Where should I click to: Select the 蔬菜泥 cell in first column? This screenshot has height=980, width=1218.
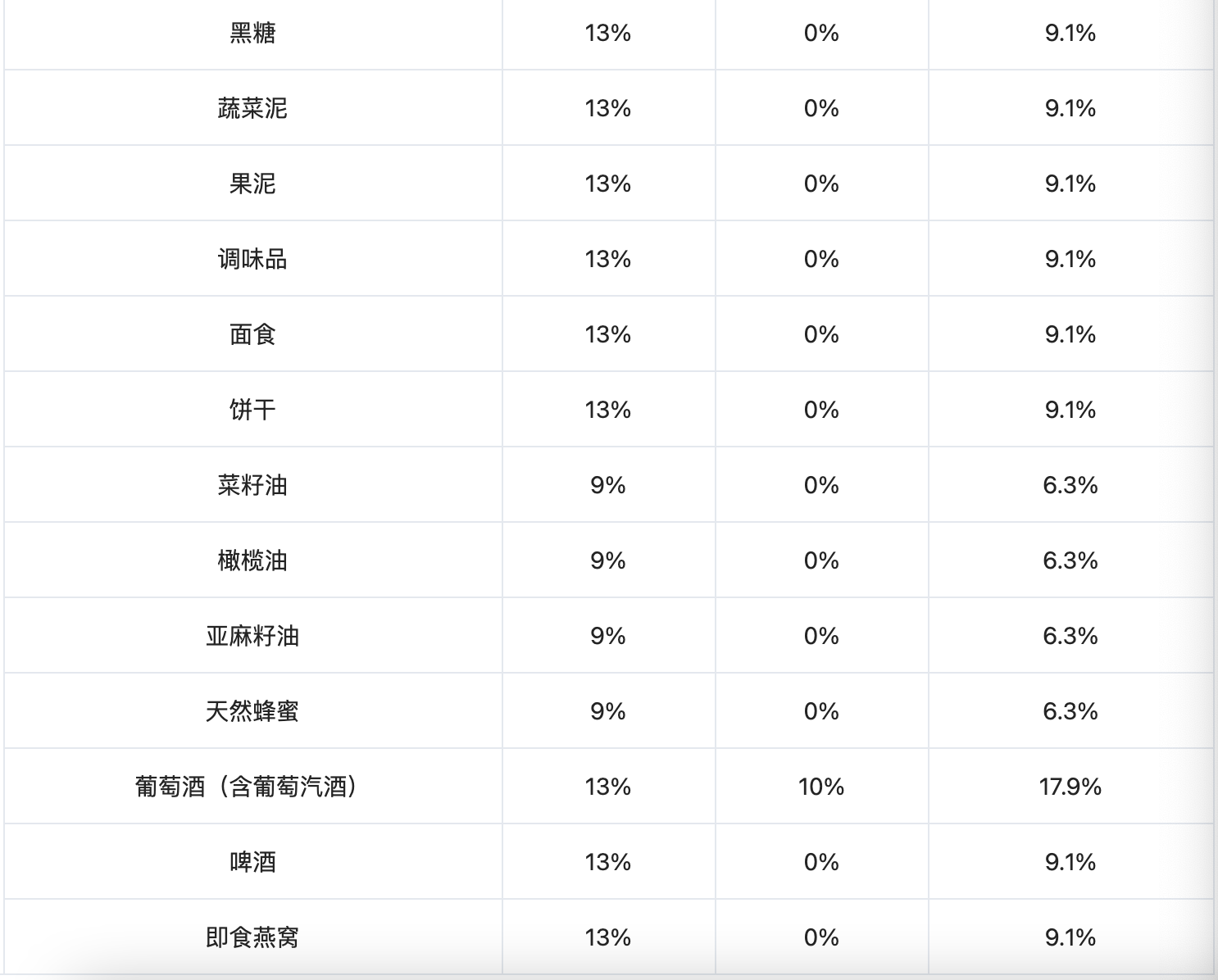point(252,109)
